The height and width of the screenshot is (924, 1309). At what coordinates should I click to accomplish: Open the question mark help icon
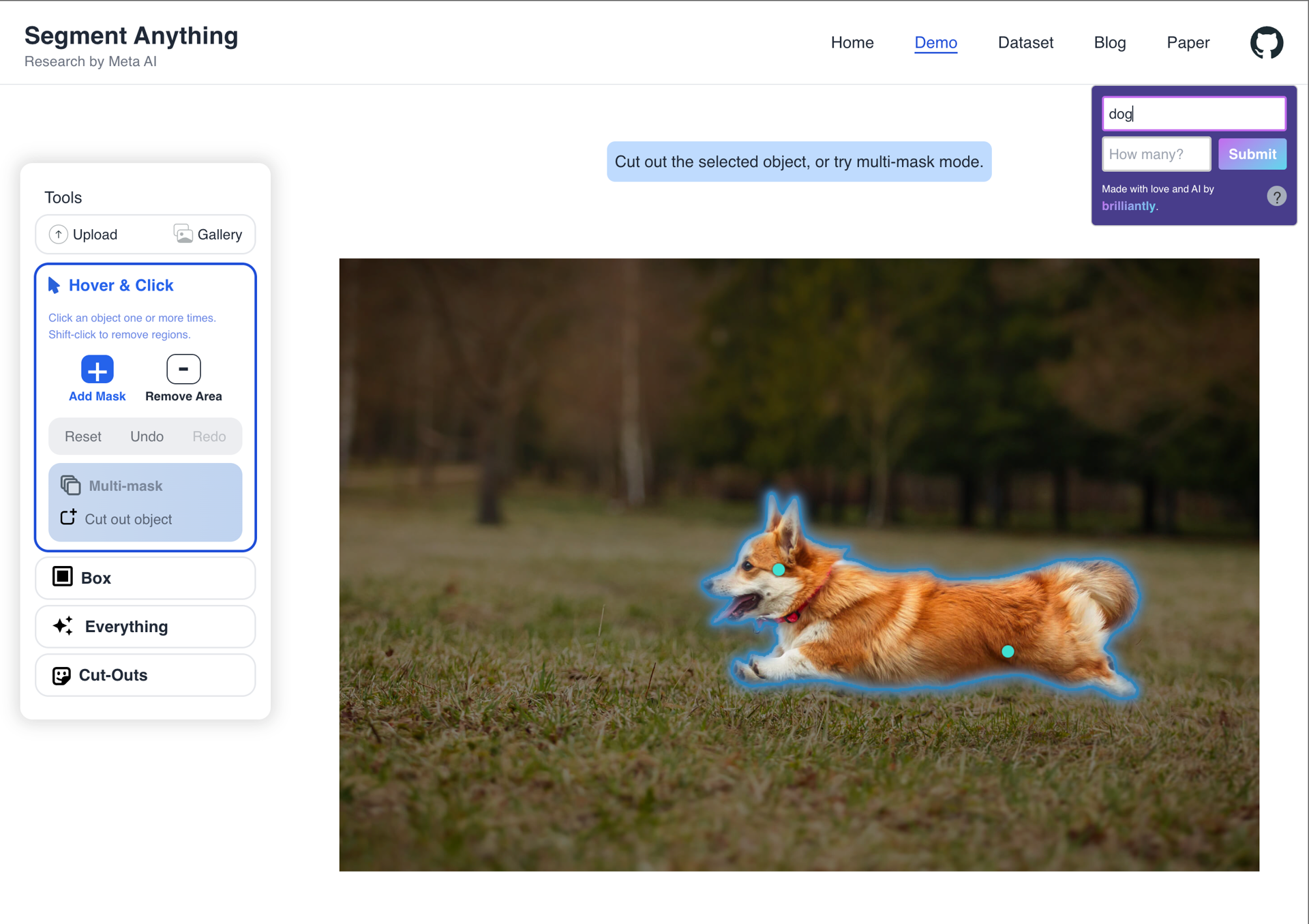1276,196
